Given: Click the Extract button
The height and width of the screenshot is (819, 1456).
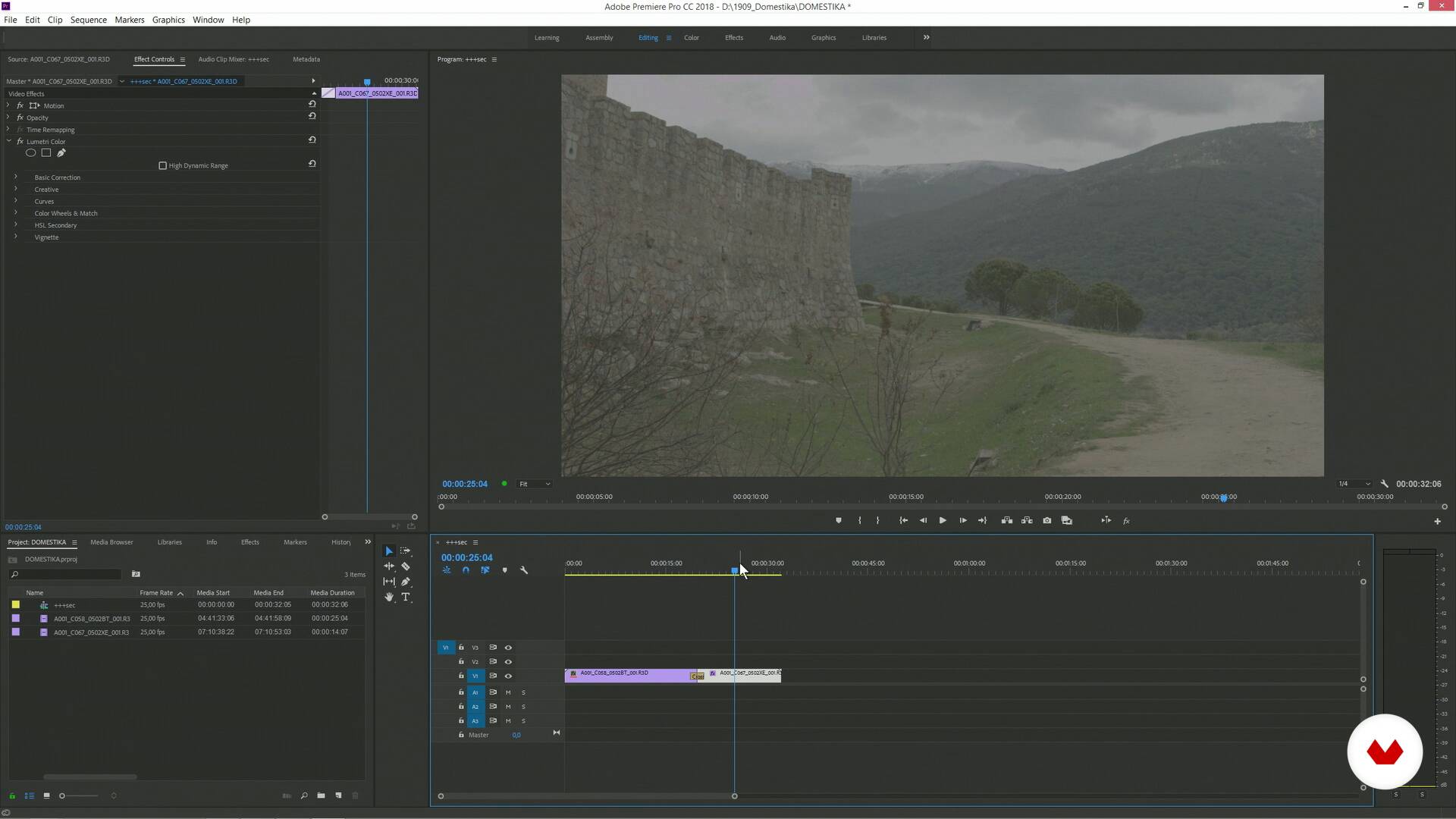Looking at the screenshot, I should pos(1027,520).
